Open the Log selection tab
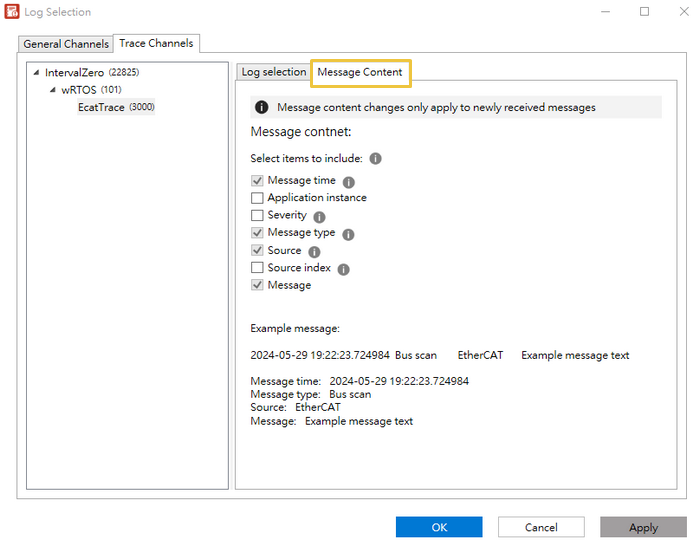This screenshot has height=553, width=700. tap(273, 72)
